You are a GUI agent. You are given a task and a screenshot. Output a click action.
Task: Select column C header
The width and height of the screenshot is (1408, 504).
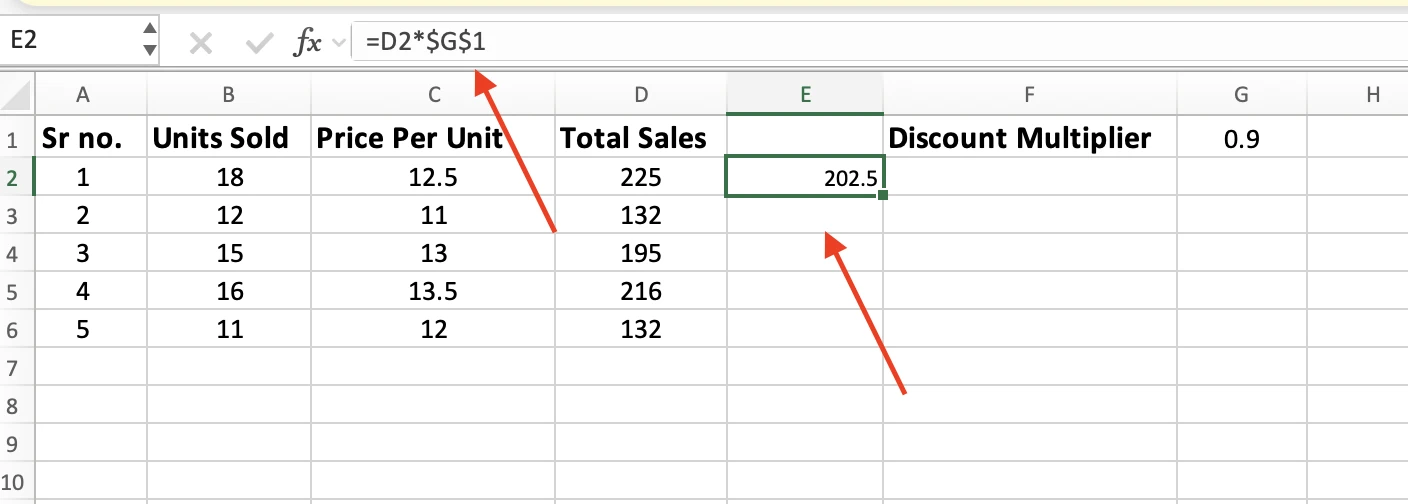[x=434, y=95]
